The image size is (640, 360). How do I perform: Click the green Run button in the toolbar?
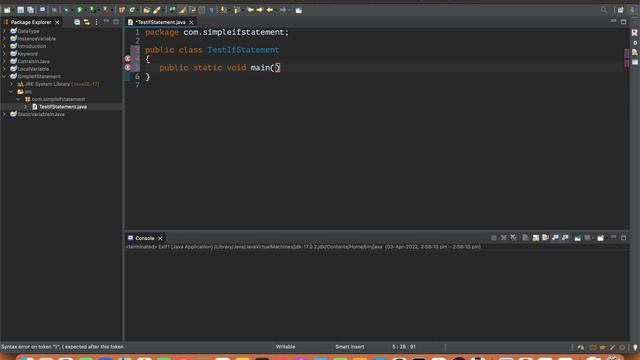point(80,10)
